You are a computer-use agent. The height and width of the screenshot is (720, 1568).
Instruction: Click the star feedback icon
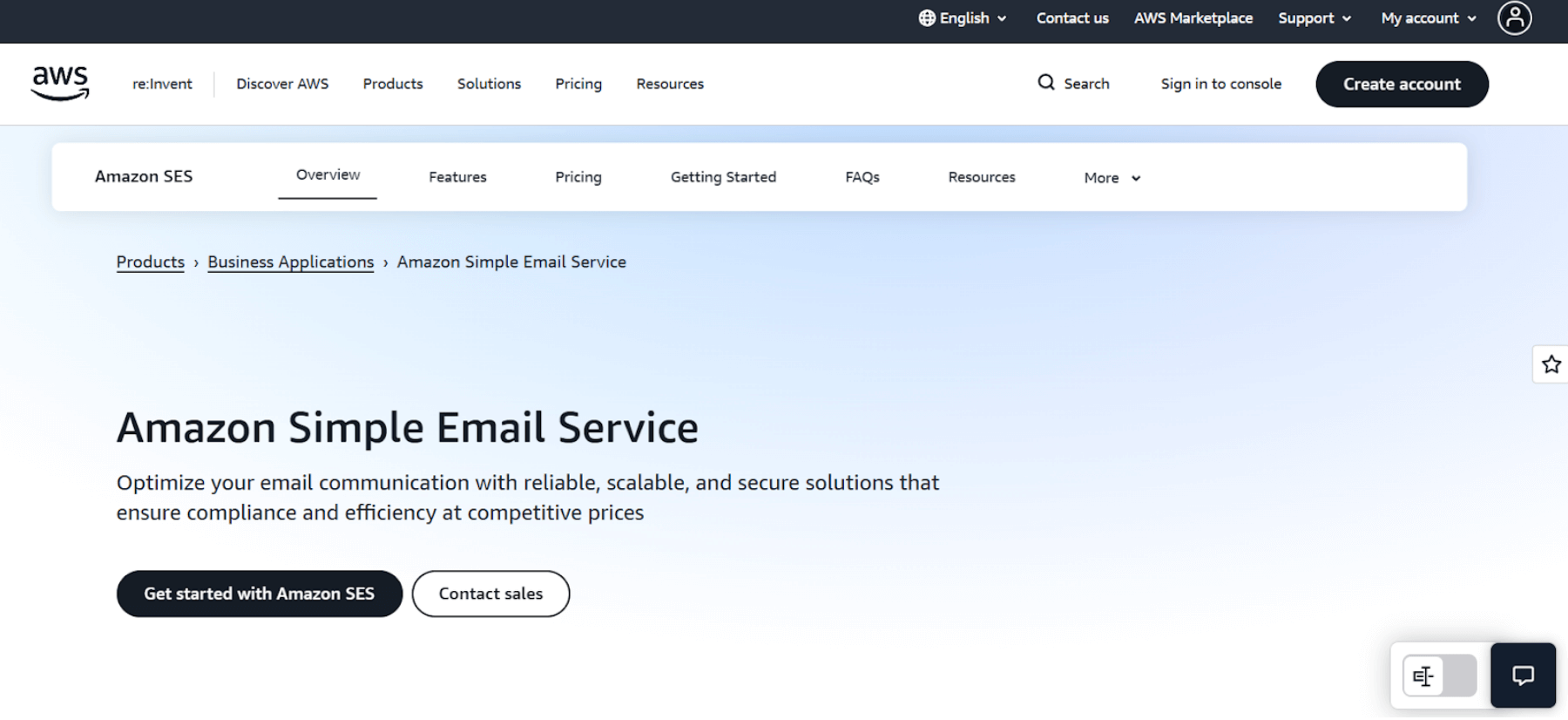pos(1551,364)
